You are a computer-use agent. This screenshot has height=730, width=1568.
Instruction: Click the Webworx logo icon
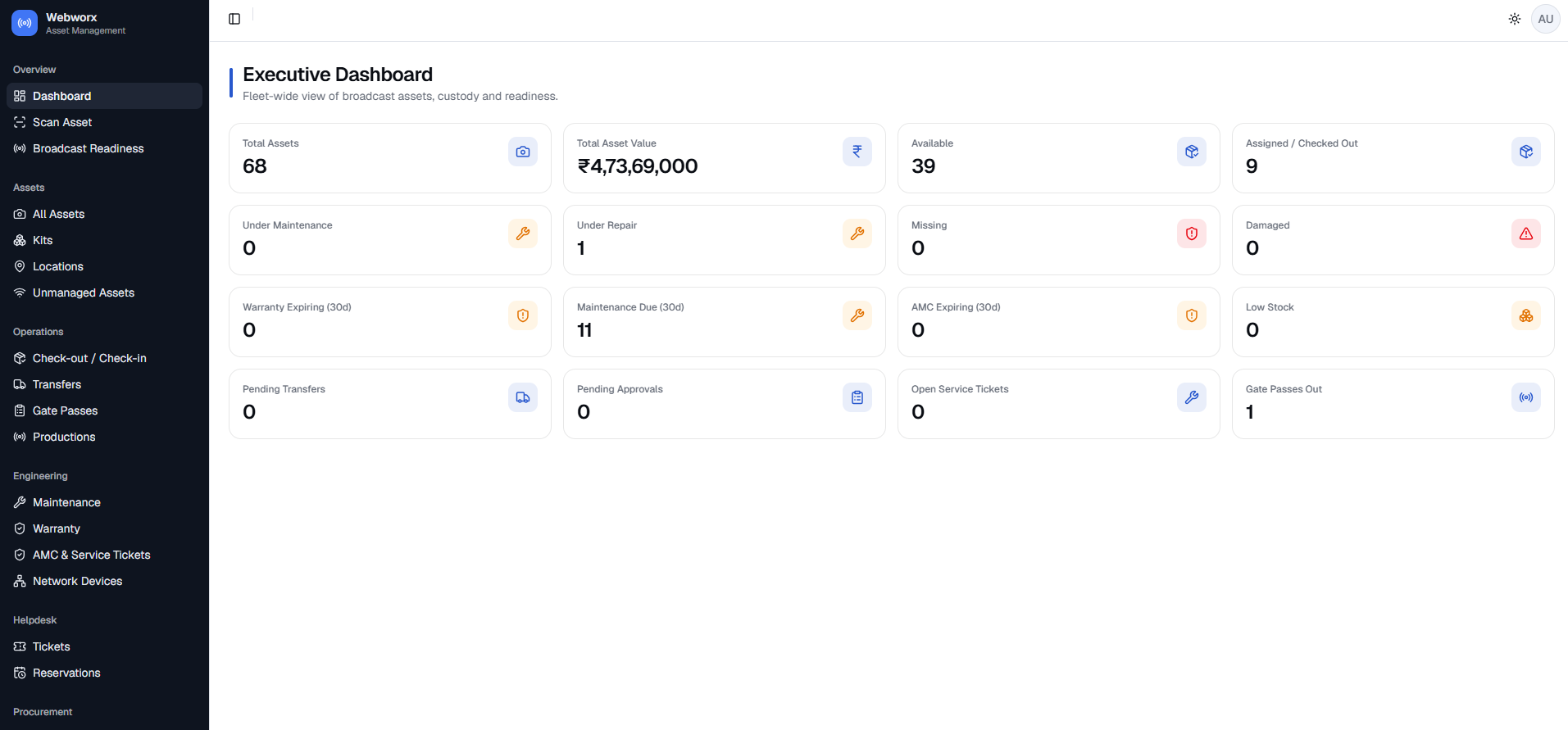coord(25,23)
